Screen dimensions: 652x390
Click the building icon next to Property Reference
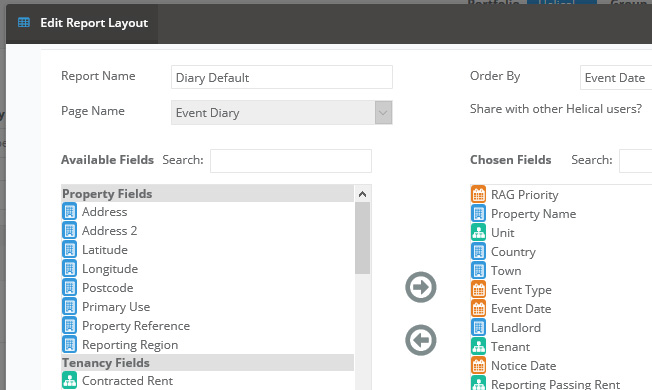tap(69, 326)
